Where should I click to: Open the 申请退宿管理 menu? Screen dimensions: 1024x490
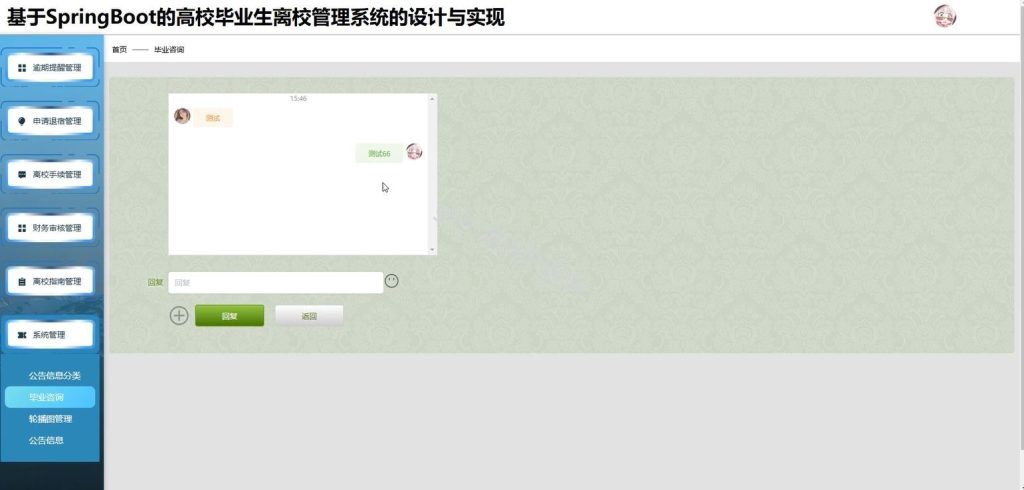pyautogui.click(x=50, y=122)
